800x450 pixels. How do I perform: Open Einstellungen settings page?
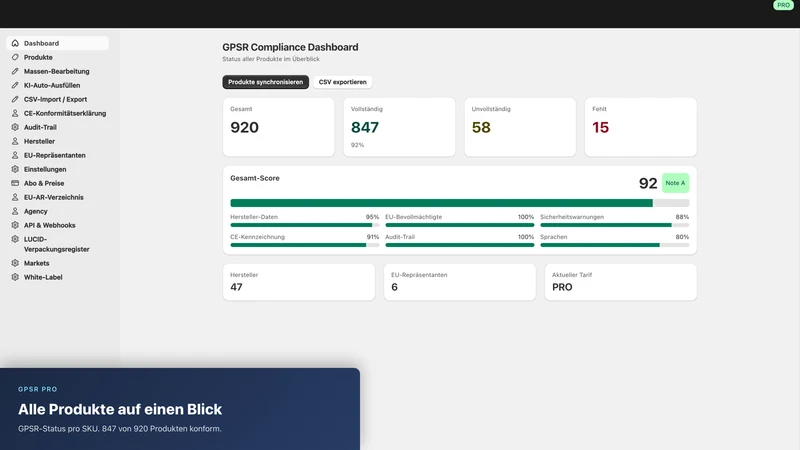(57, 169)
